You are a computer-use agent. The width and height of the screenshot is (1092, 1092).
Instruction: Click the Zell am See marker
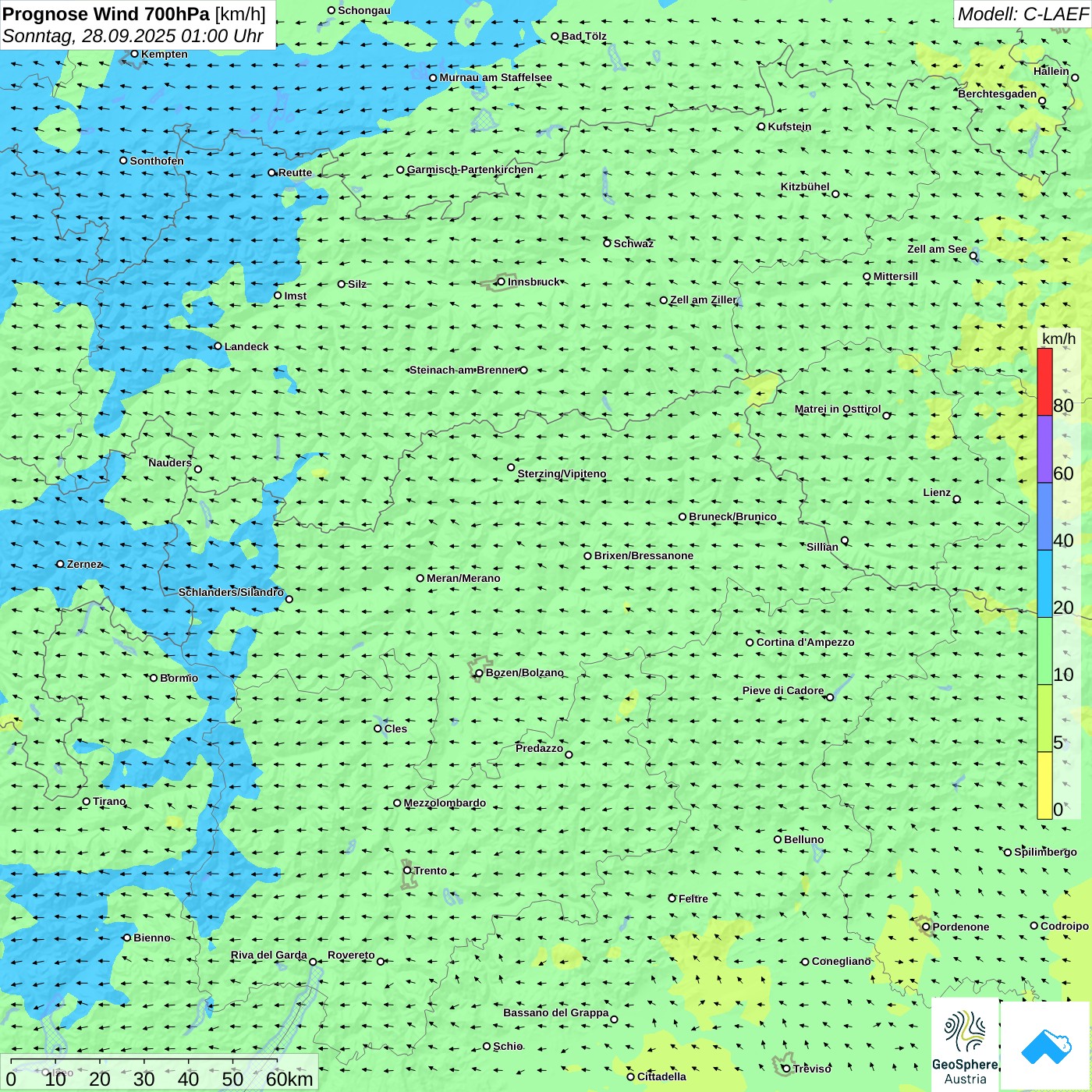[x=973, y=256]
